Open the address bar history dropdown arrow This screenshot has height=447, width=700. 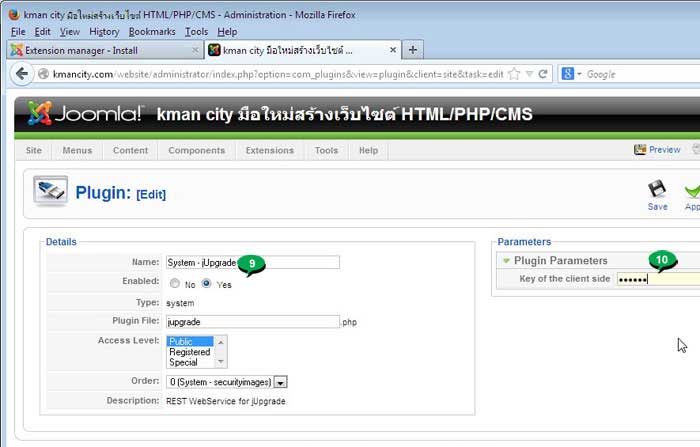click(529, 74)
